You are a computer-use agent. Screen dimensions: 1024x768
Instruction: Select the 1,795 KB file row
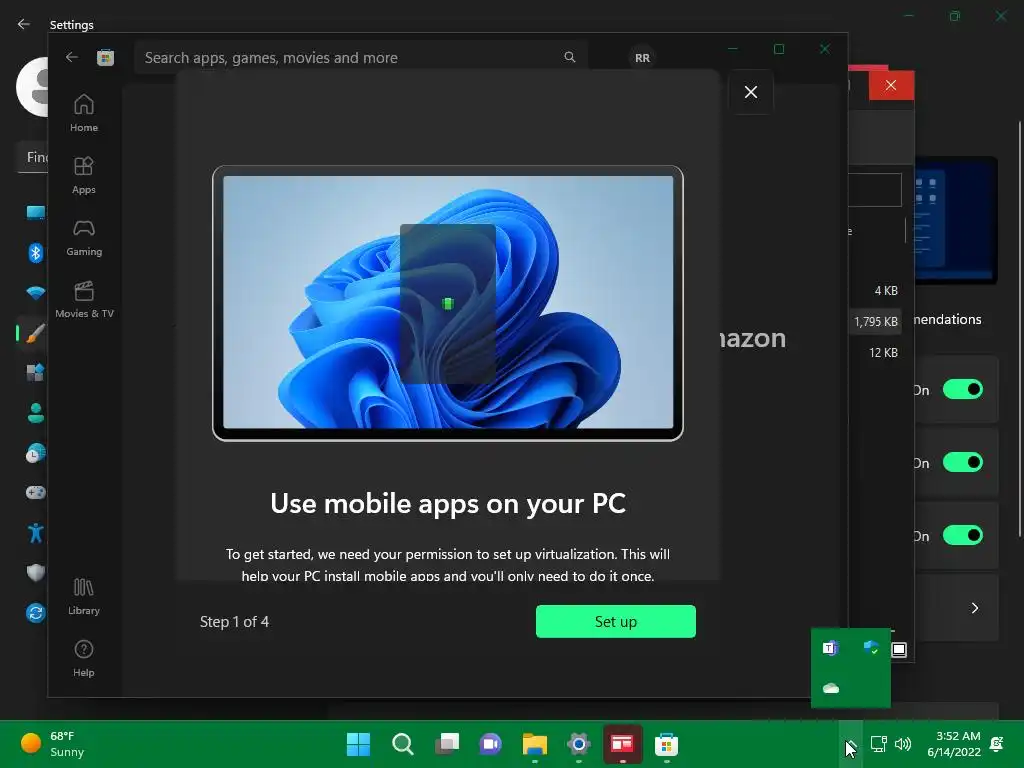tap(875, 321)
